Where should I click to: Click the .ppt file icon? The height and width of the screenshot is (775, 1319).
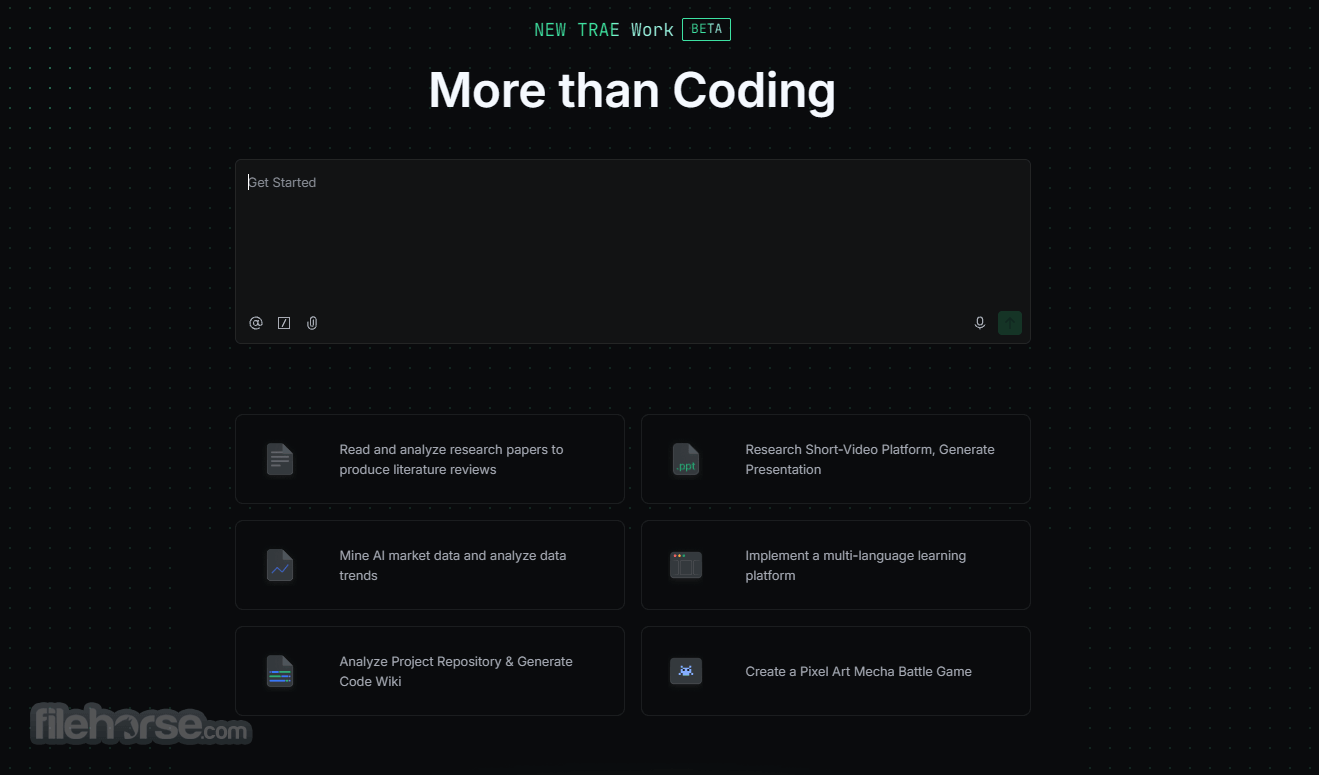[x=686, y=459]
